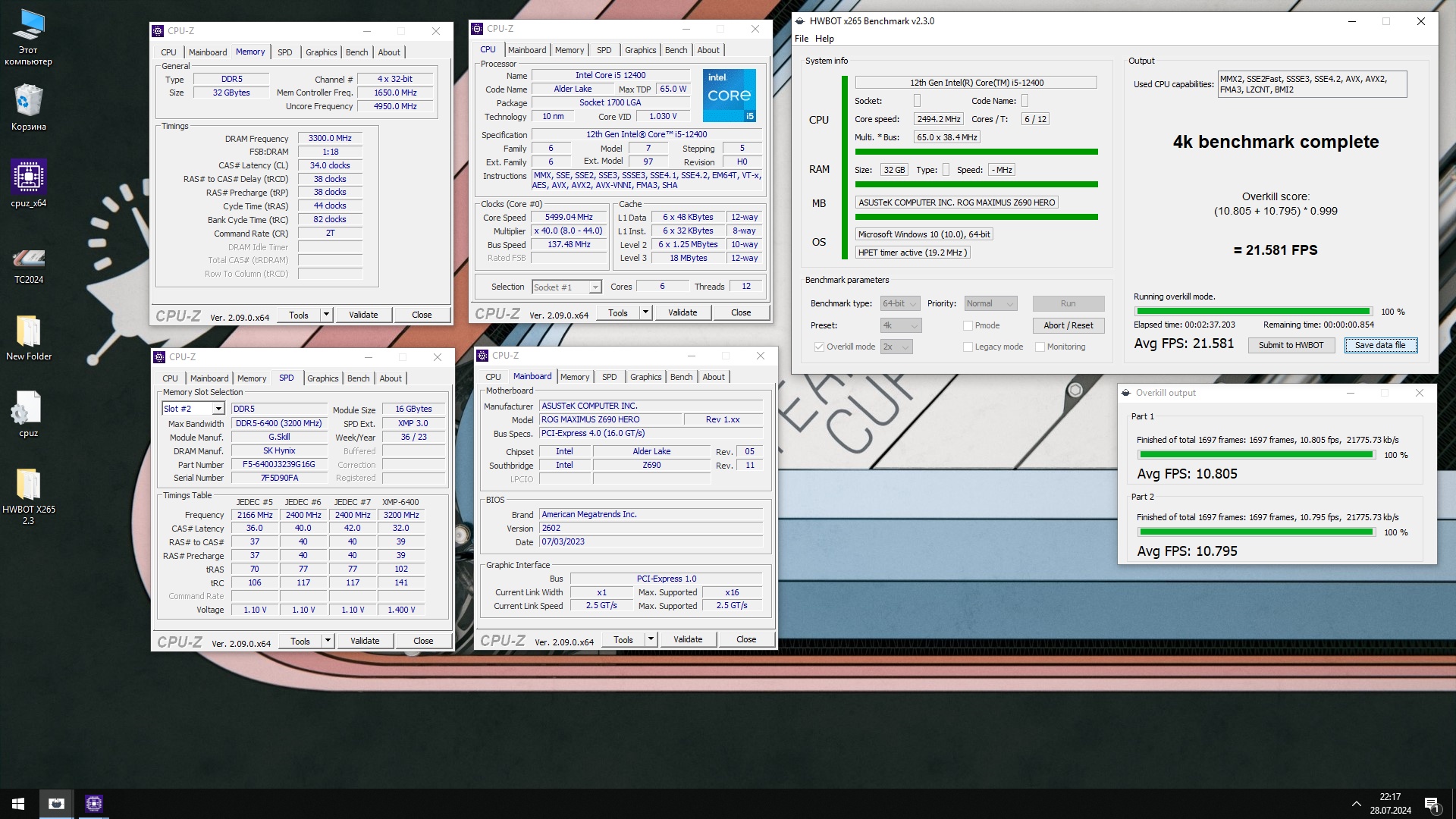Open the cpuz config file icon
1456x819 pixels.
coord(28,414)
